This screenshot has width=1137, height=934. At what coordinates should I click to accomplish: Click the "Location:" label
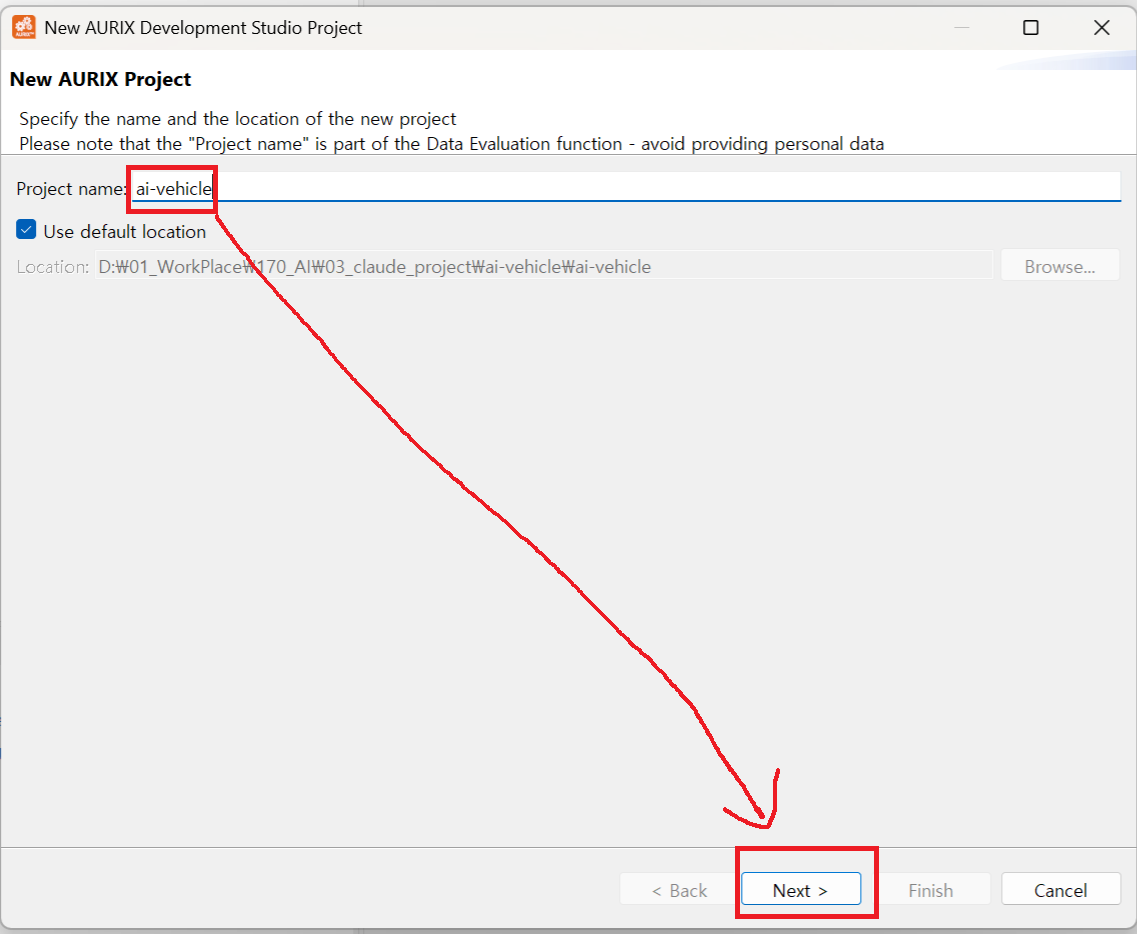point(52,267)
